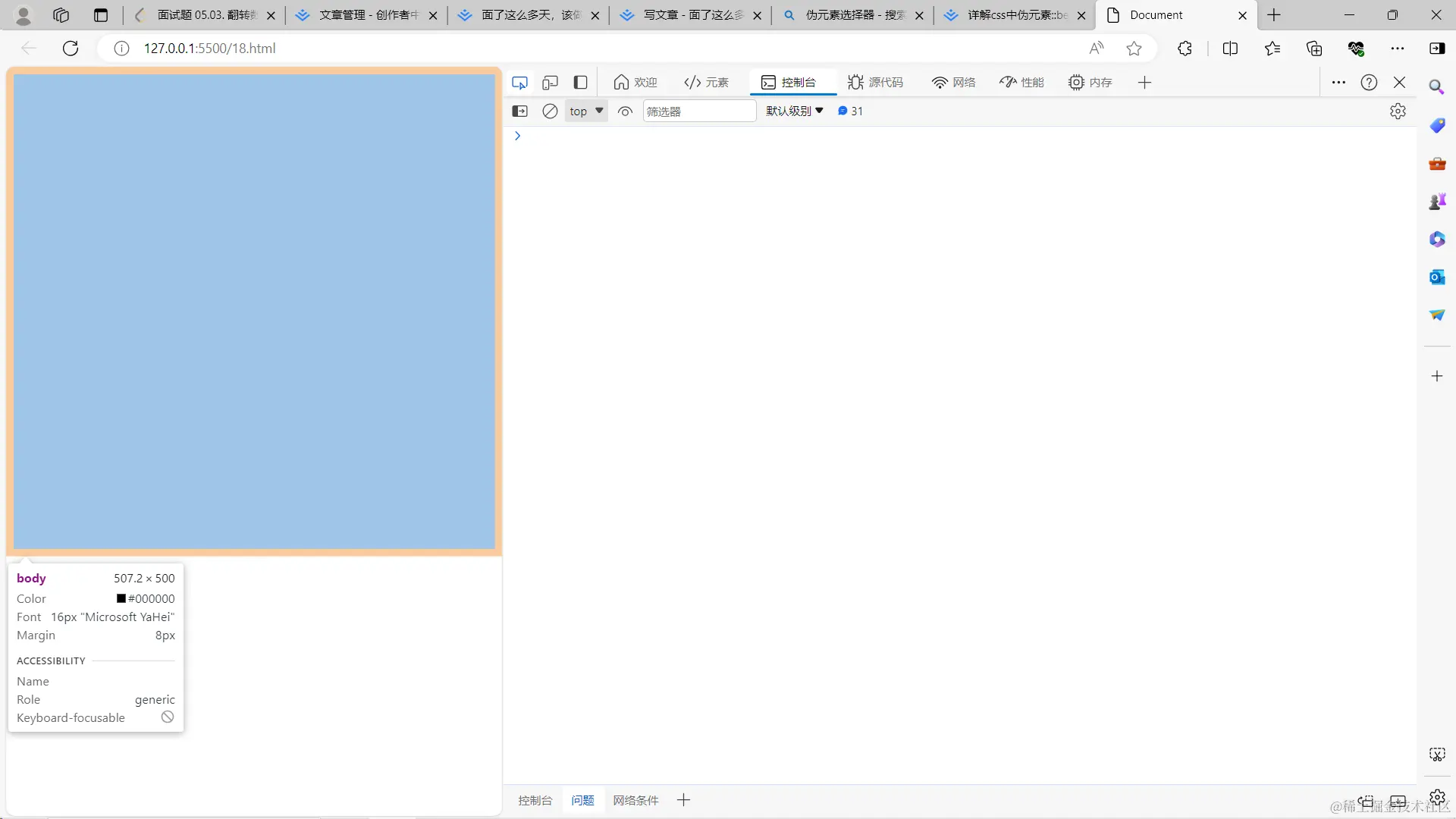Switch to the 网络 network tab
The image size is (1456, 819).
point(954,82)
